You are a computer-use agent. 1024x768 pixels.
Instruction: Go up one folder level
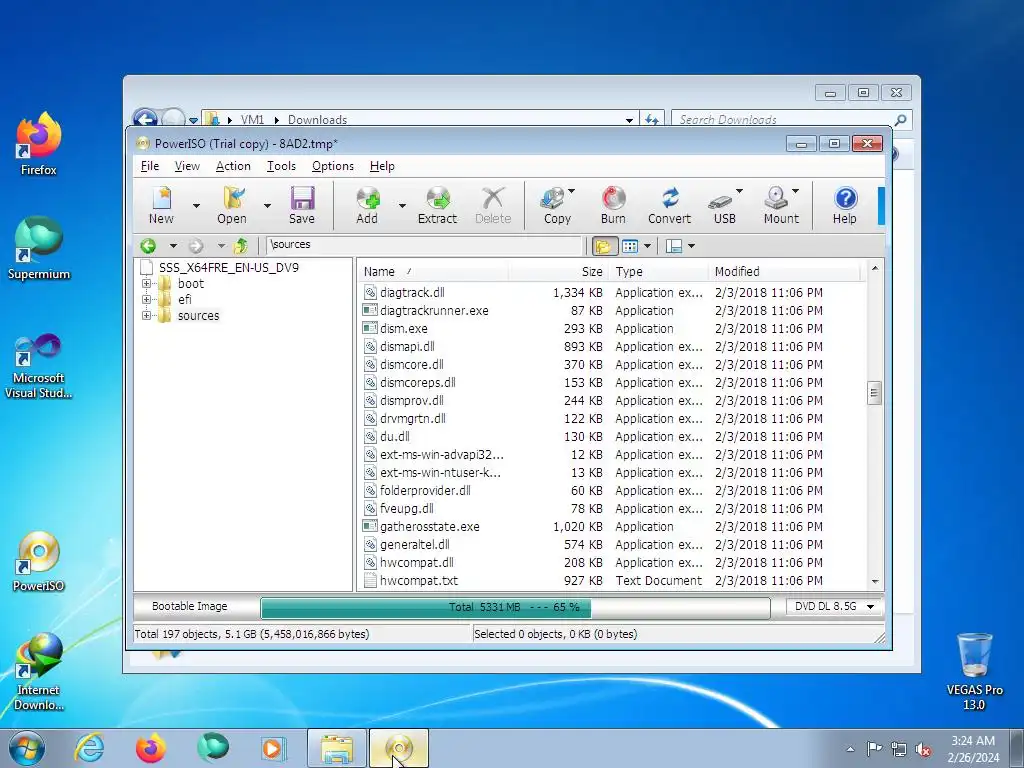coord(241,246)
